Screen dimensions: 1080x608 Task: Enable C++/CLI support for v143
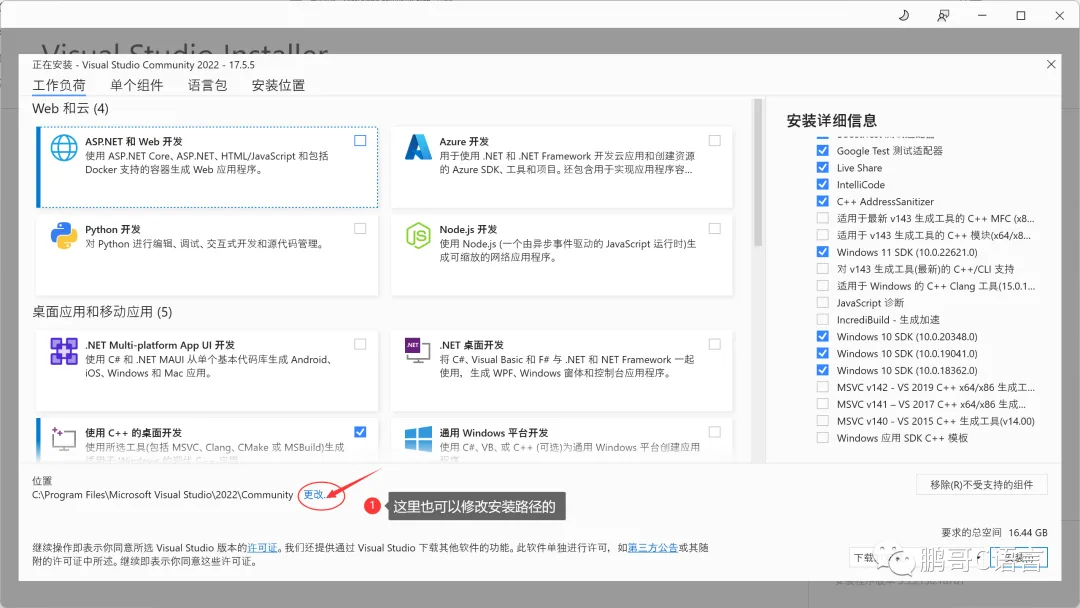(822, 269)
